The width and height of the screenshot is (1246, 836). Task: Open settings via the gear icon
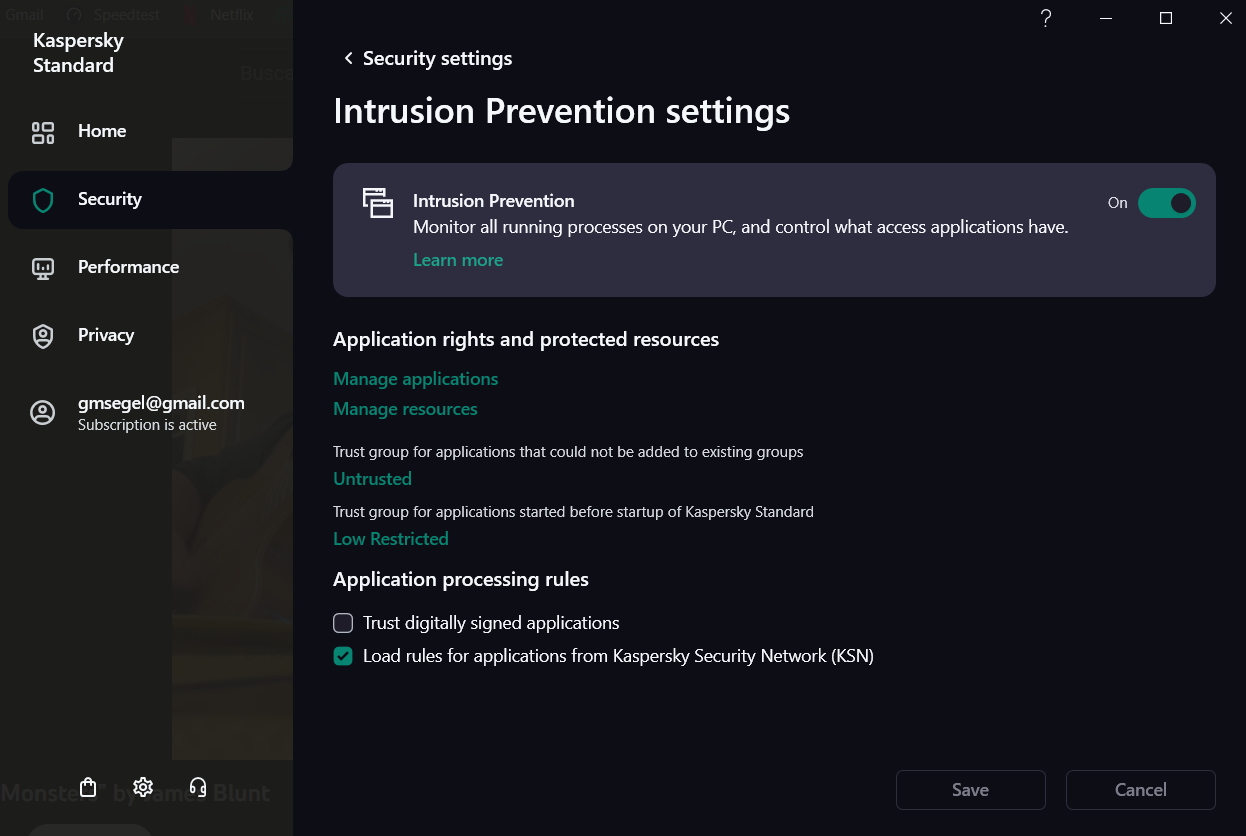coord(143,787)
